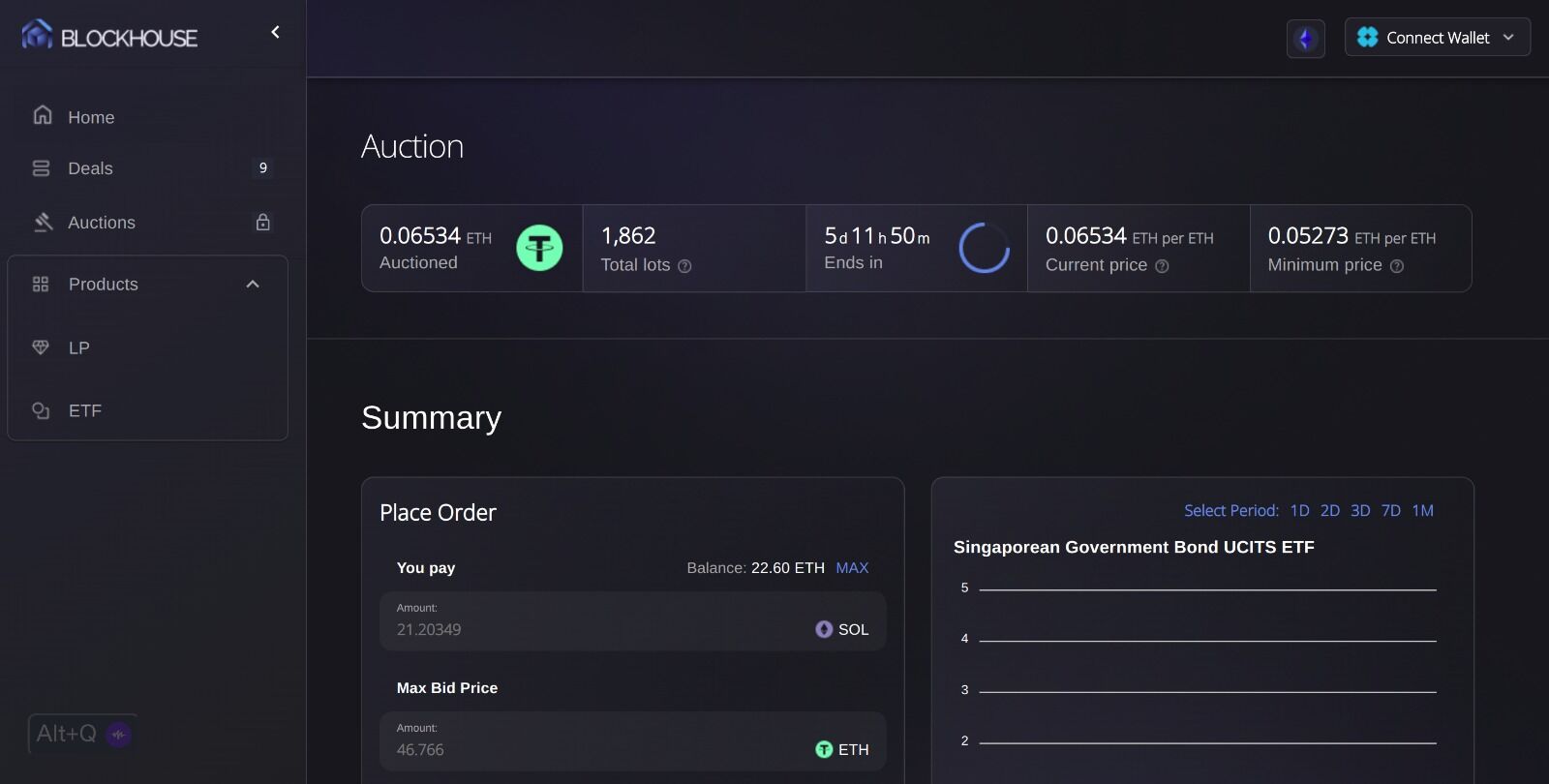Click the ETF coins icon
The image size is (1549, 784).
(x=41, y=410)
